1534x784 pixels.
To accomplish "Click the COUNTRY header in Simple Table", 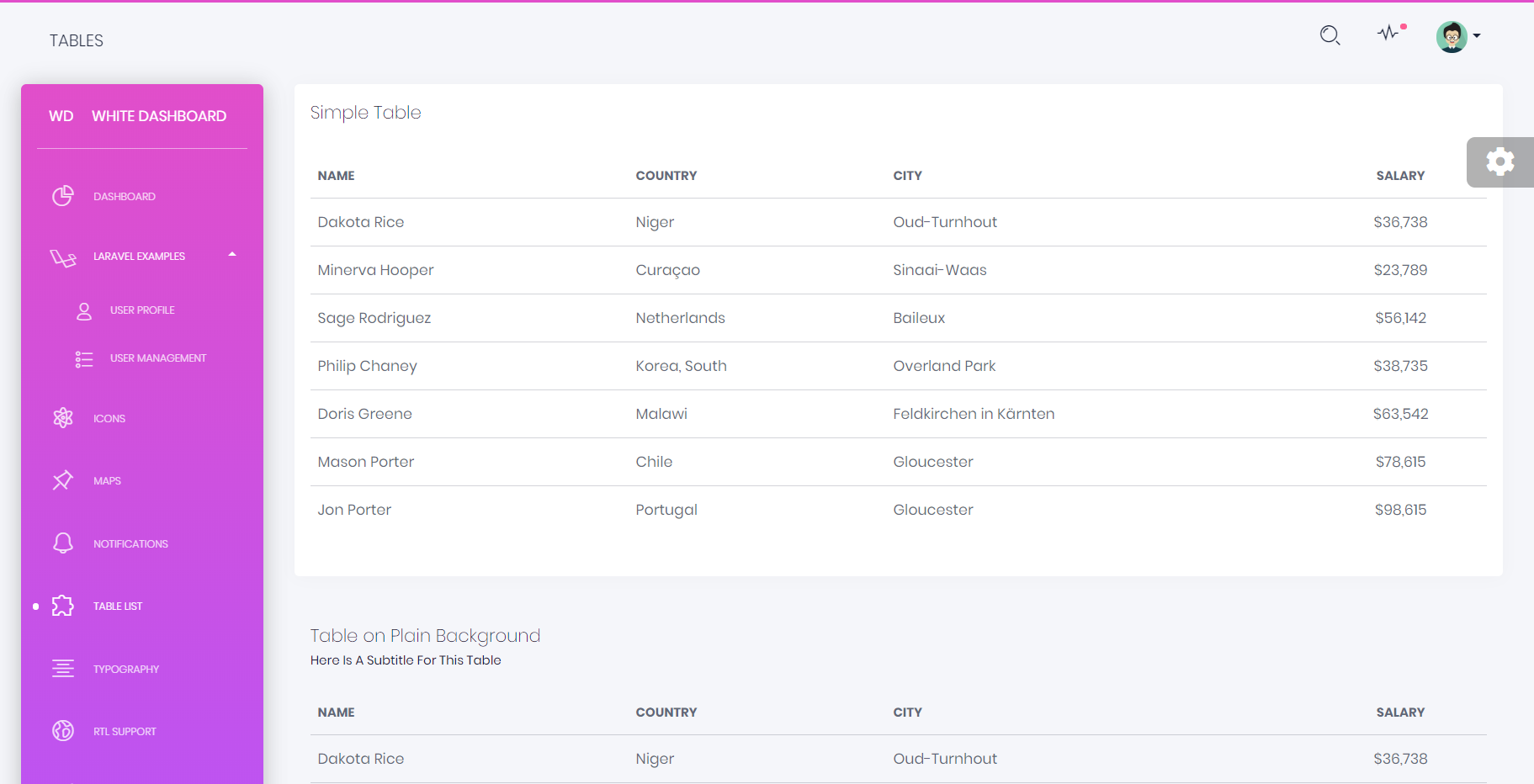I will pyautogui.click(x=666, y=176).
